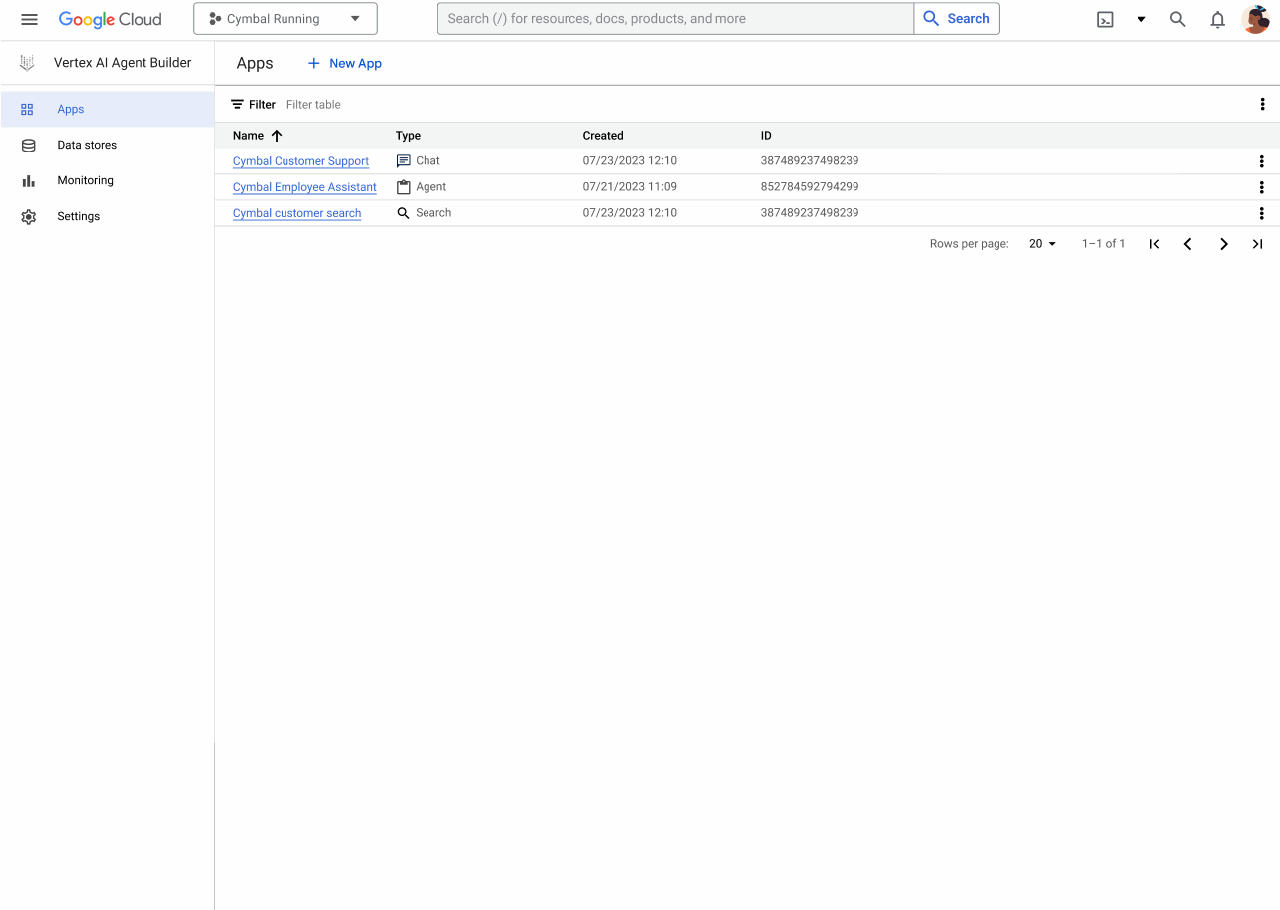
Task: Create a New App
Action: (344, 63)
